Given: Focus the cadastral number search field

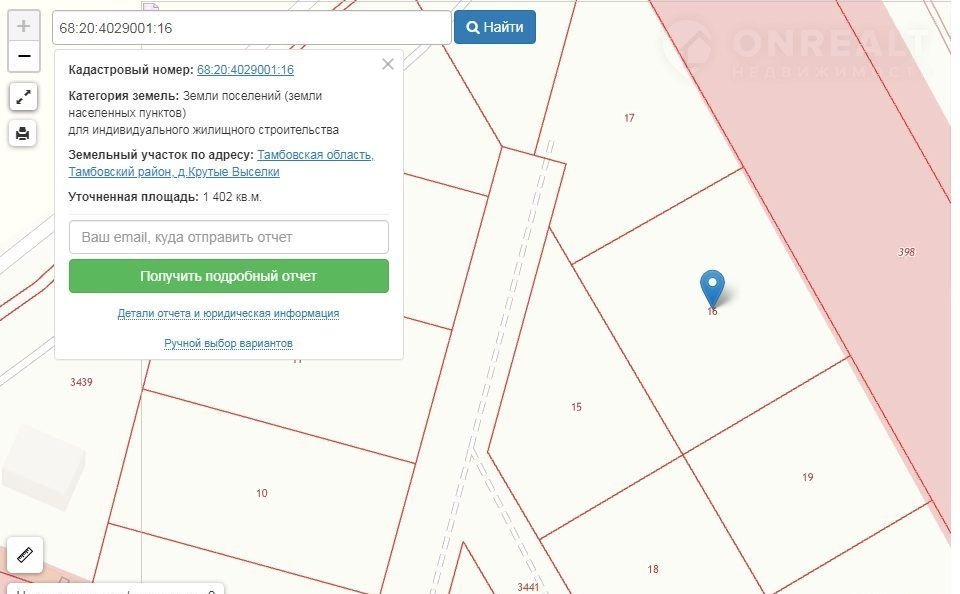Looking at the screenshot, I should tap(250, 28).
